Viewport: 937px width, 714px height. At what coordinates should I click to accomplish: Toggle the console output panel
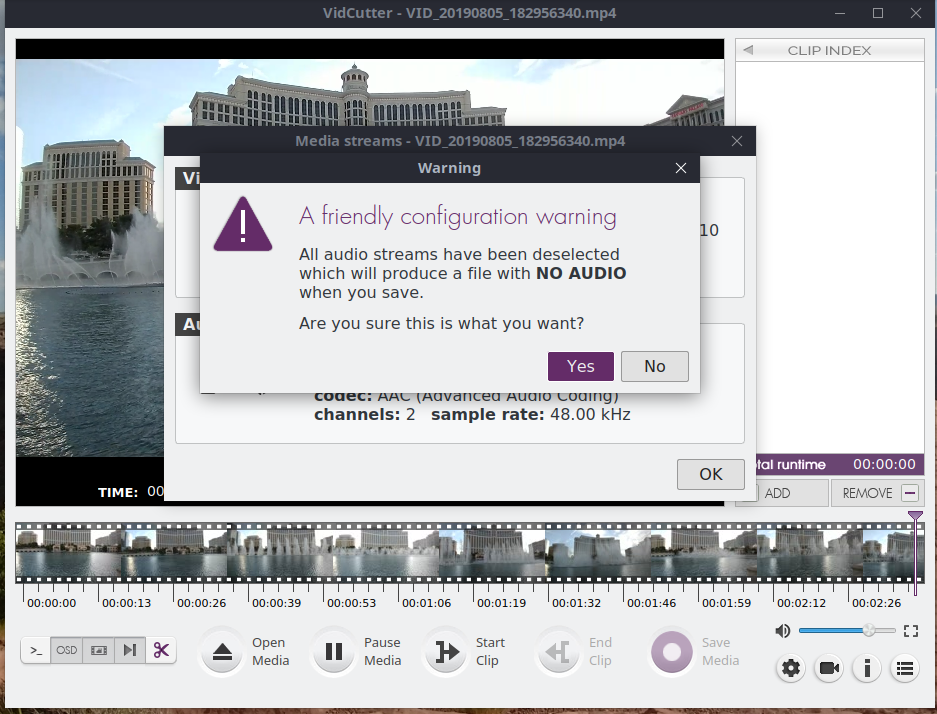coord(35,650)
